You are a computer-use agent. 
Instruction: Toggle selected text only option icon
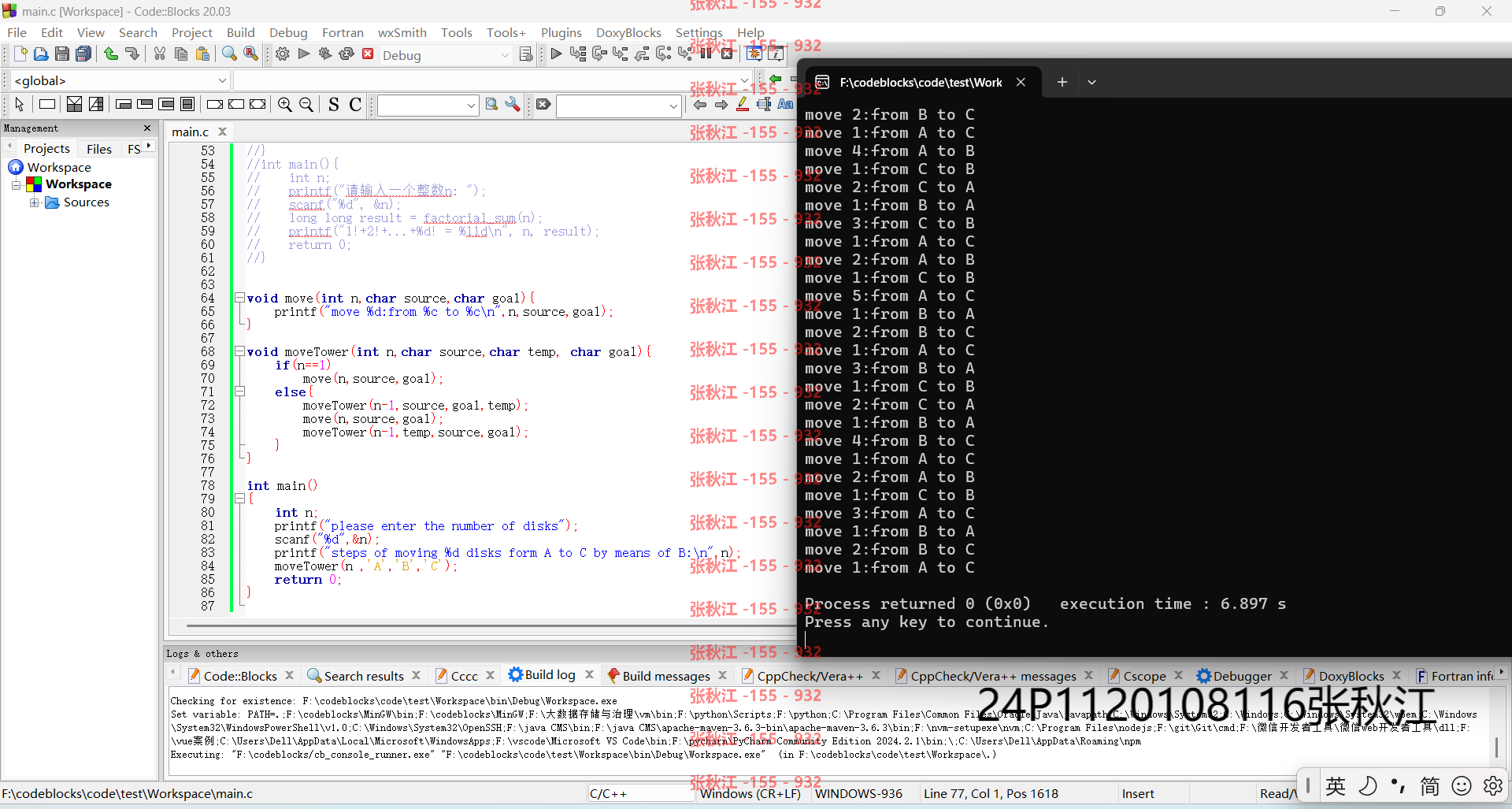pos(764,105)
